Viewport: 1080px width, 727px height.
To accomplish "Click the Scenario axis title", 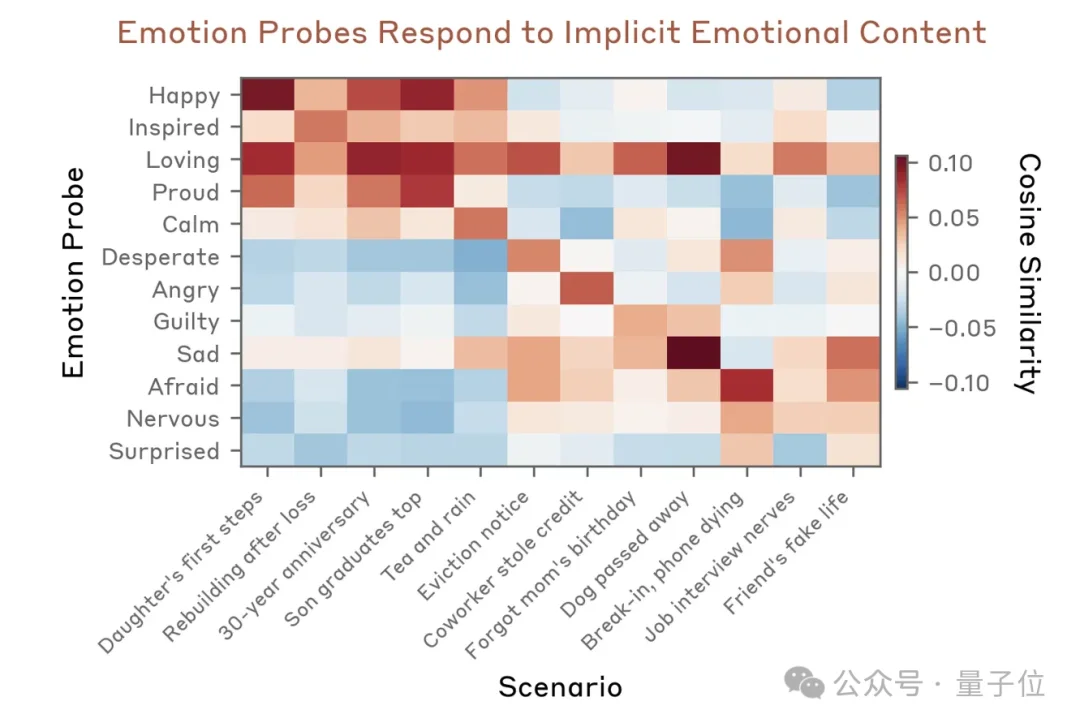I will coord(560,687).
